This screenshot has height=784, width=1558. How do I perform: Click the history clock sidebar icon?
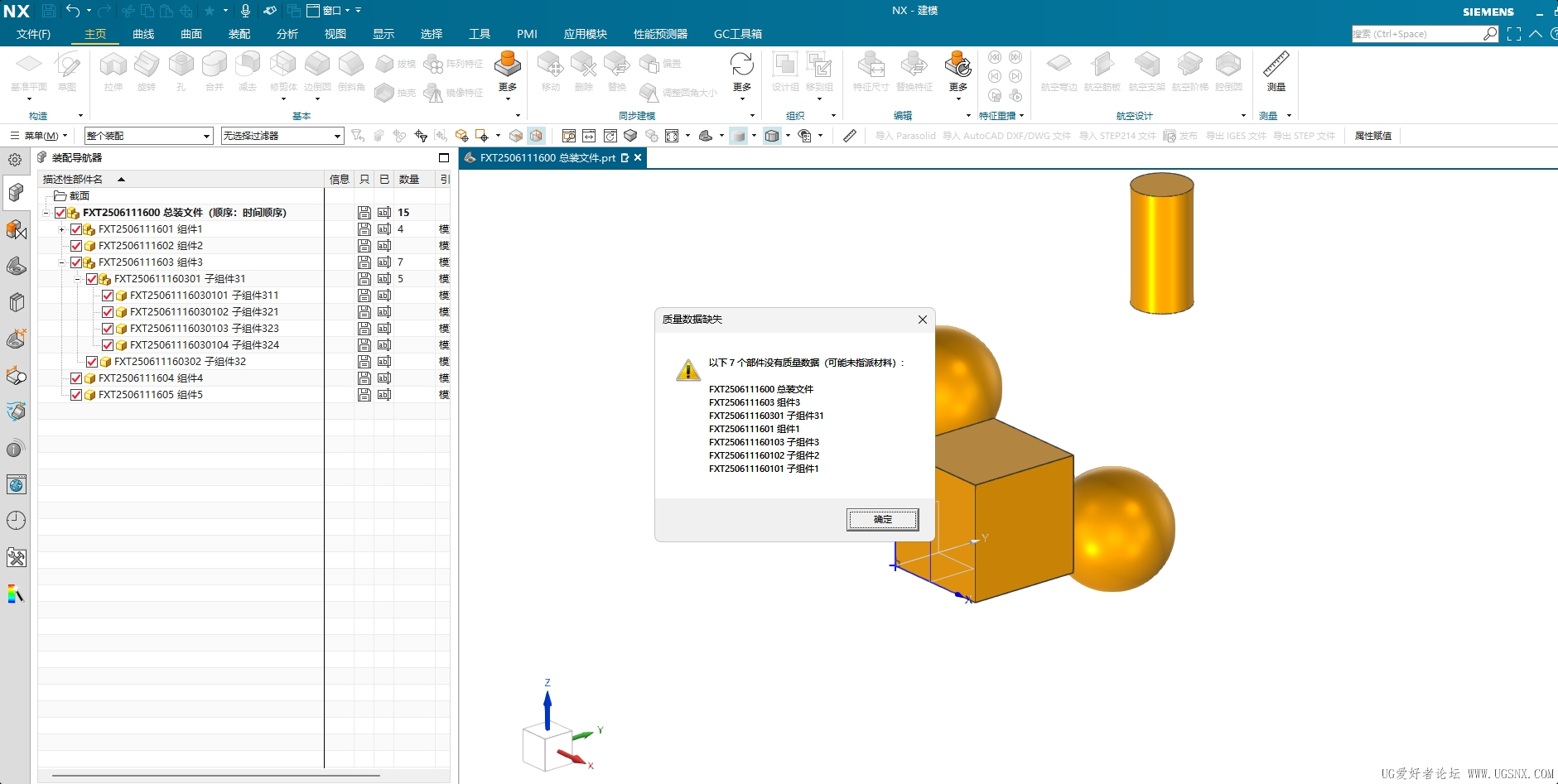[16, 520]
